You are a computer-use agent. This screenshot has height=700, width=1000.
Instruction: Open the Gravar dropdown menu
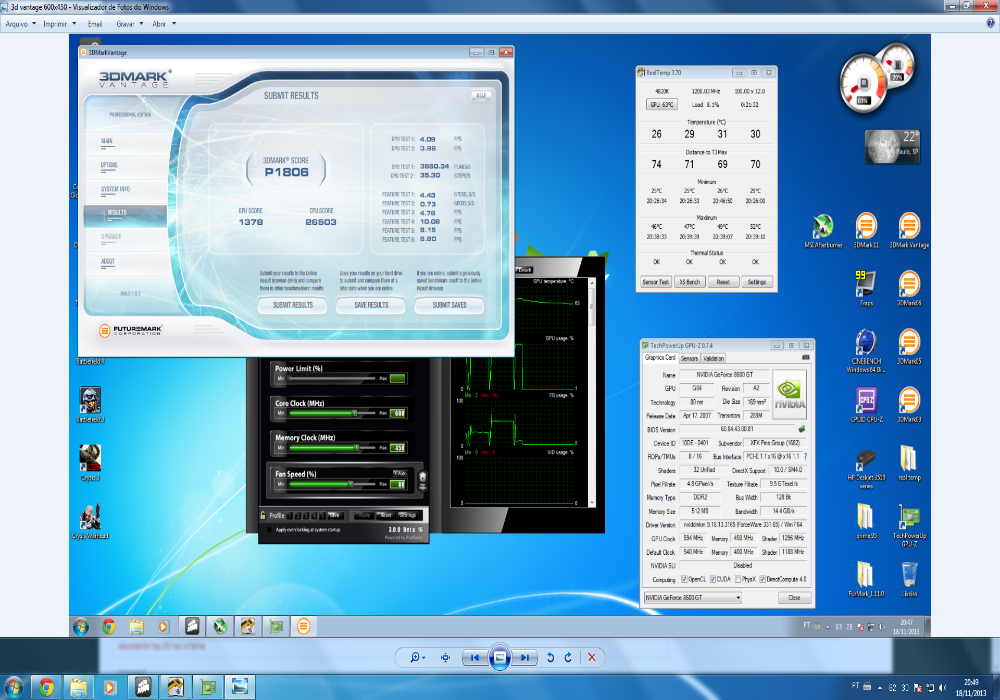pyautogui.click(x=129, y=24)
